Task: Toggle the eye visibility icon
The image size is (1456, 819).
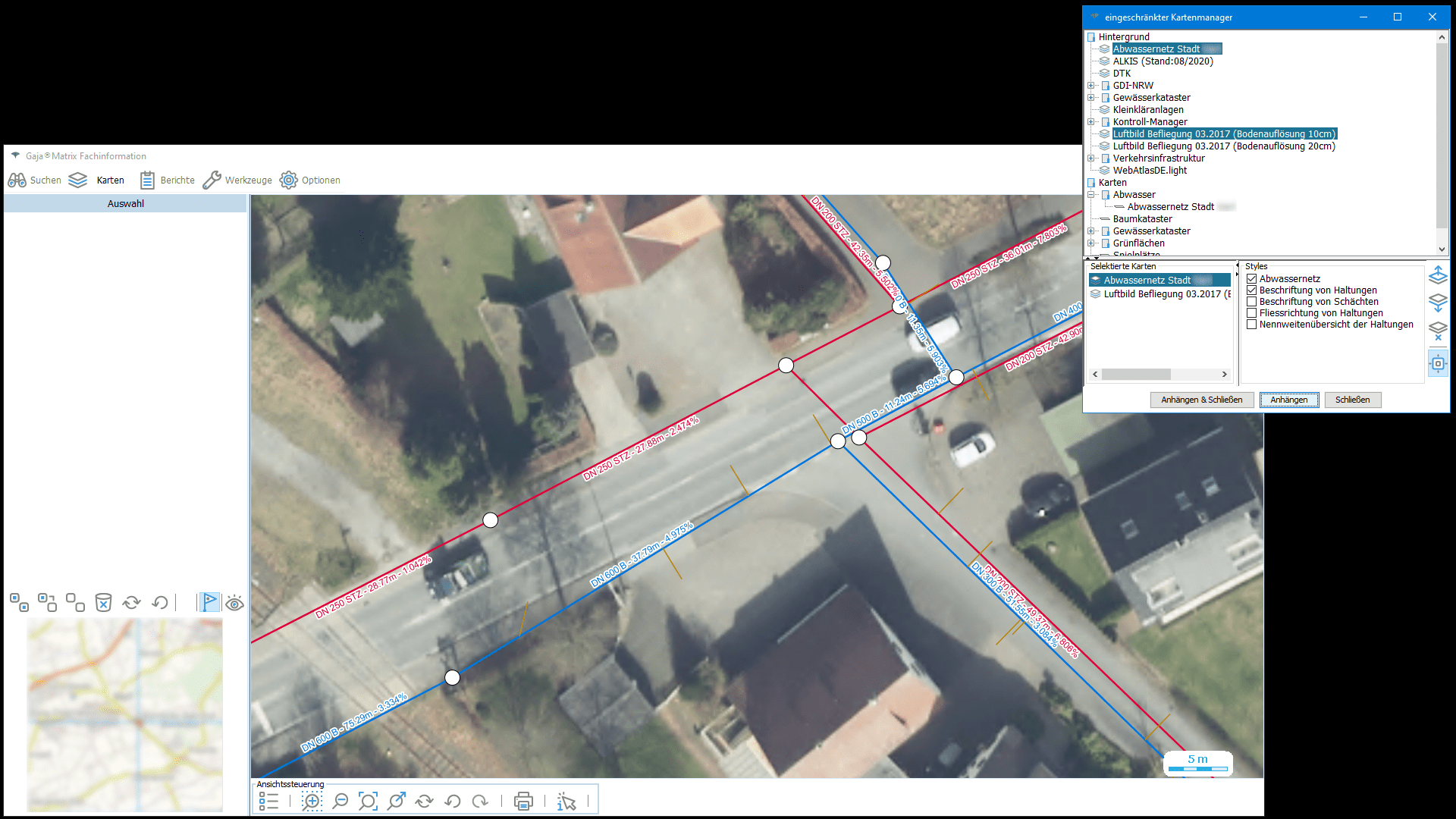Action: [234, 603]
